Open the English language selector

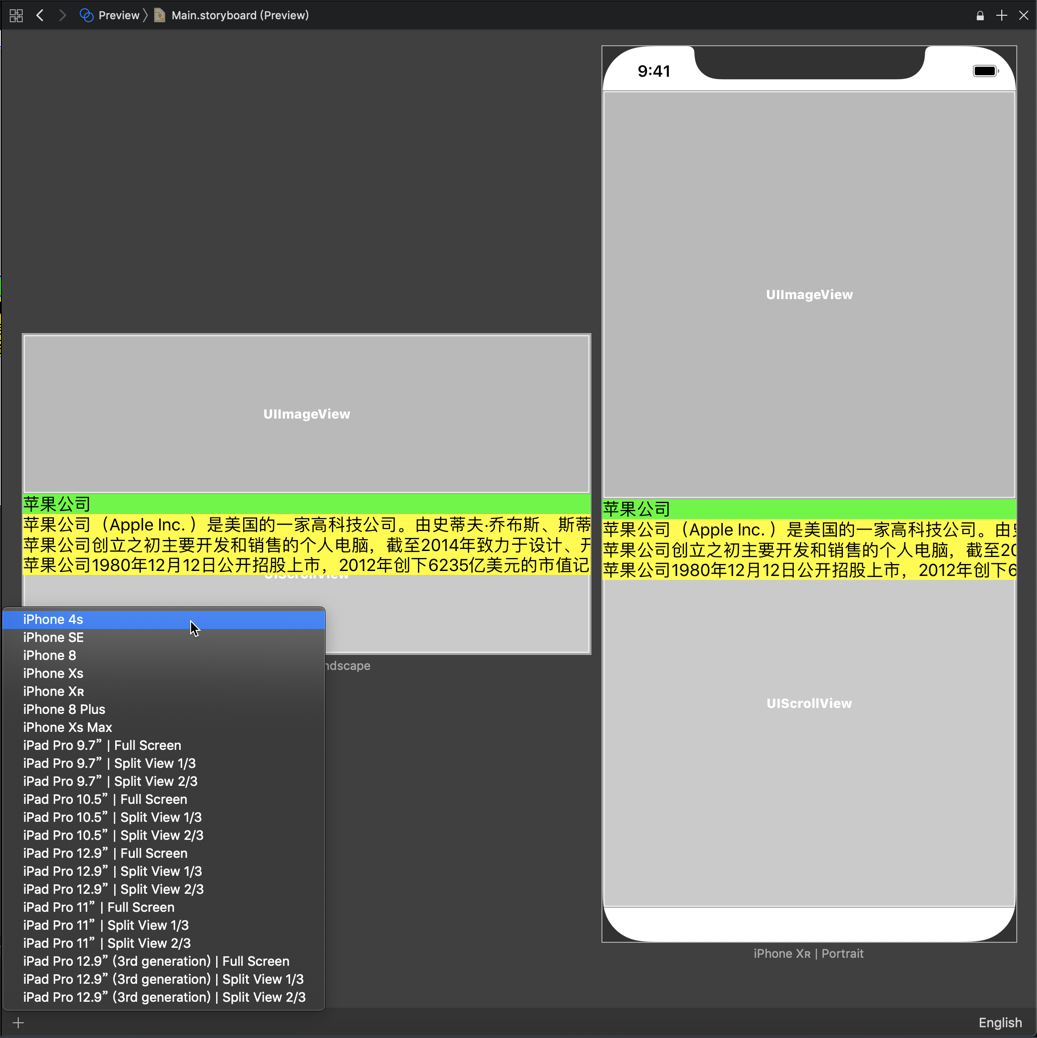1000,1023
